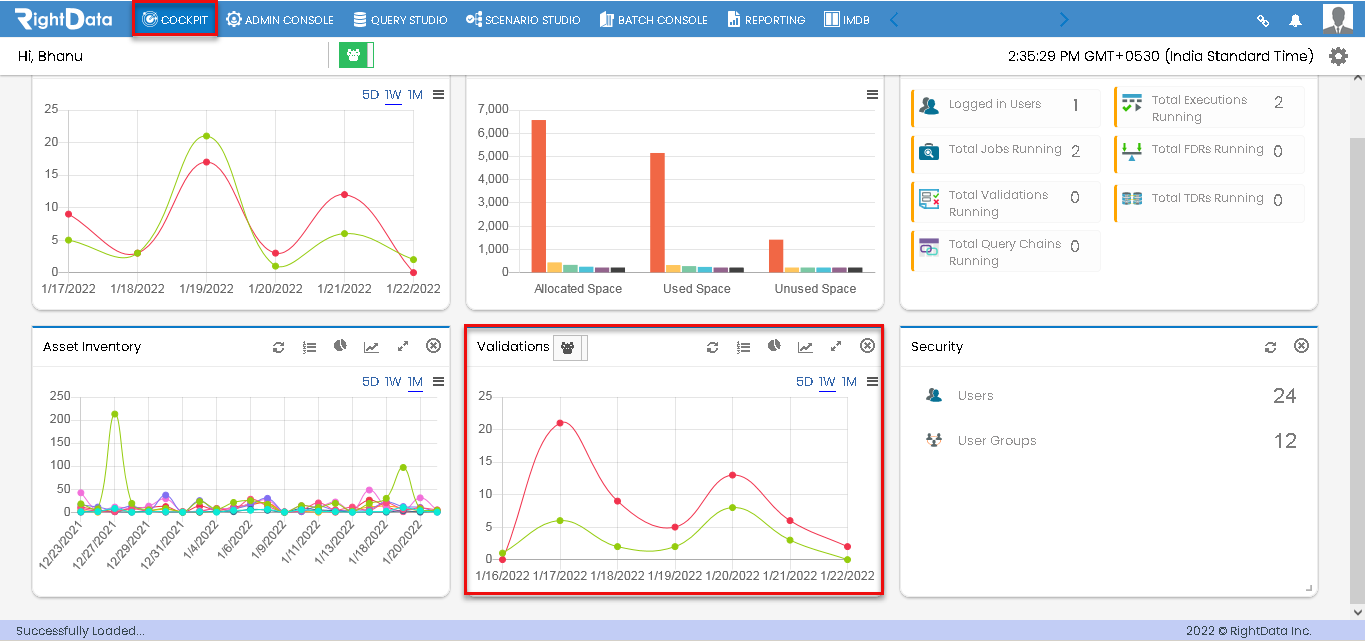The height and width of the screenshot is (641, 1365).
Task: Expand user profile avatar menu
Action: point(1337,19)
